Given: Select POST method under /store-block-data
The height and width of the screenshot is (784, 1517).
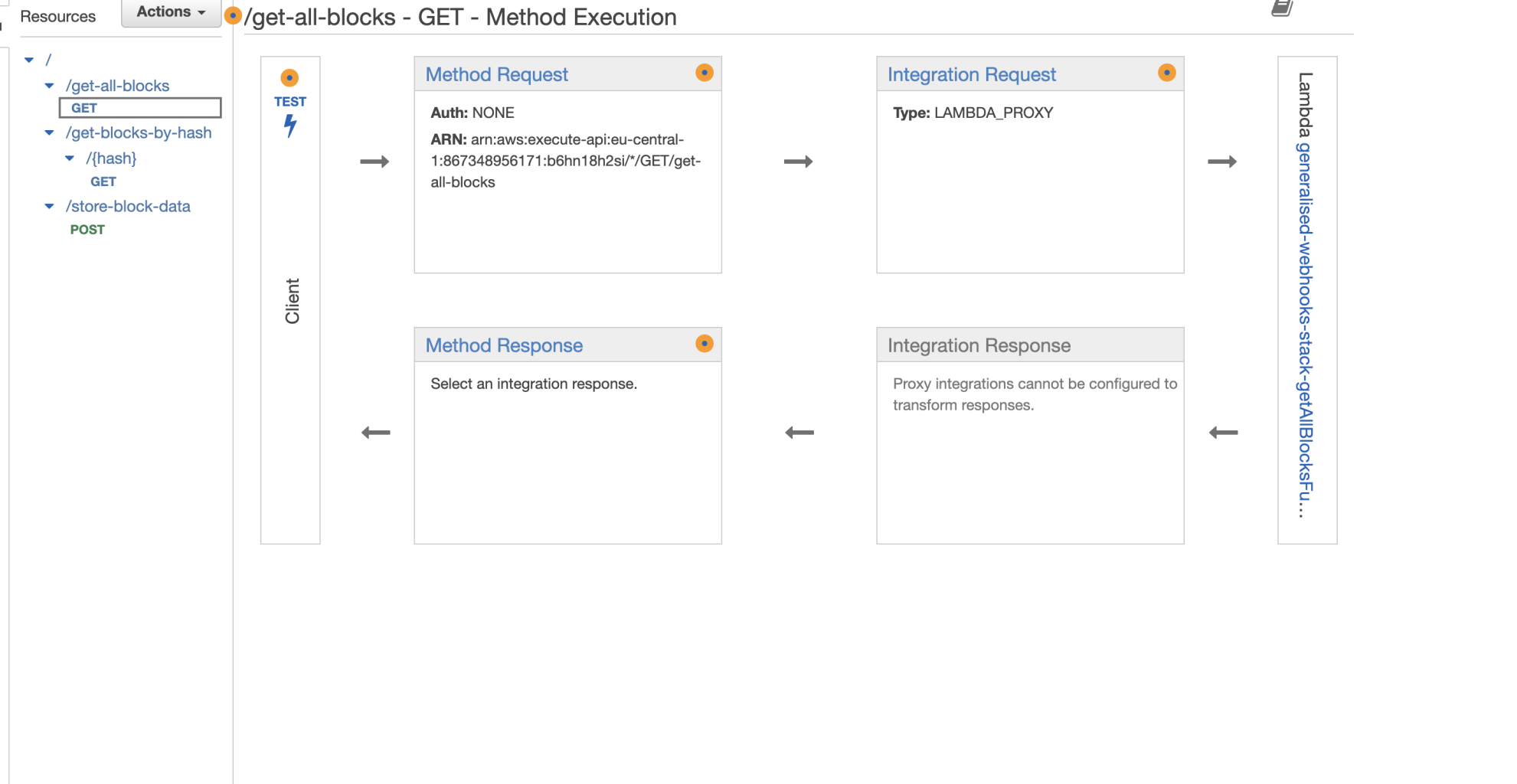Looking at the screenshot, I should (x=87, y=230).
